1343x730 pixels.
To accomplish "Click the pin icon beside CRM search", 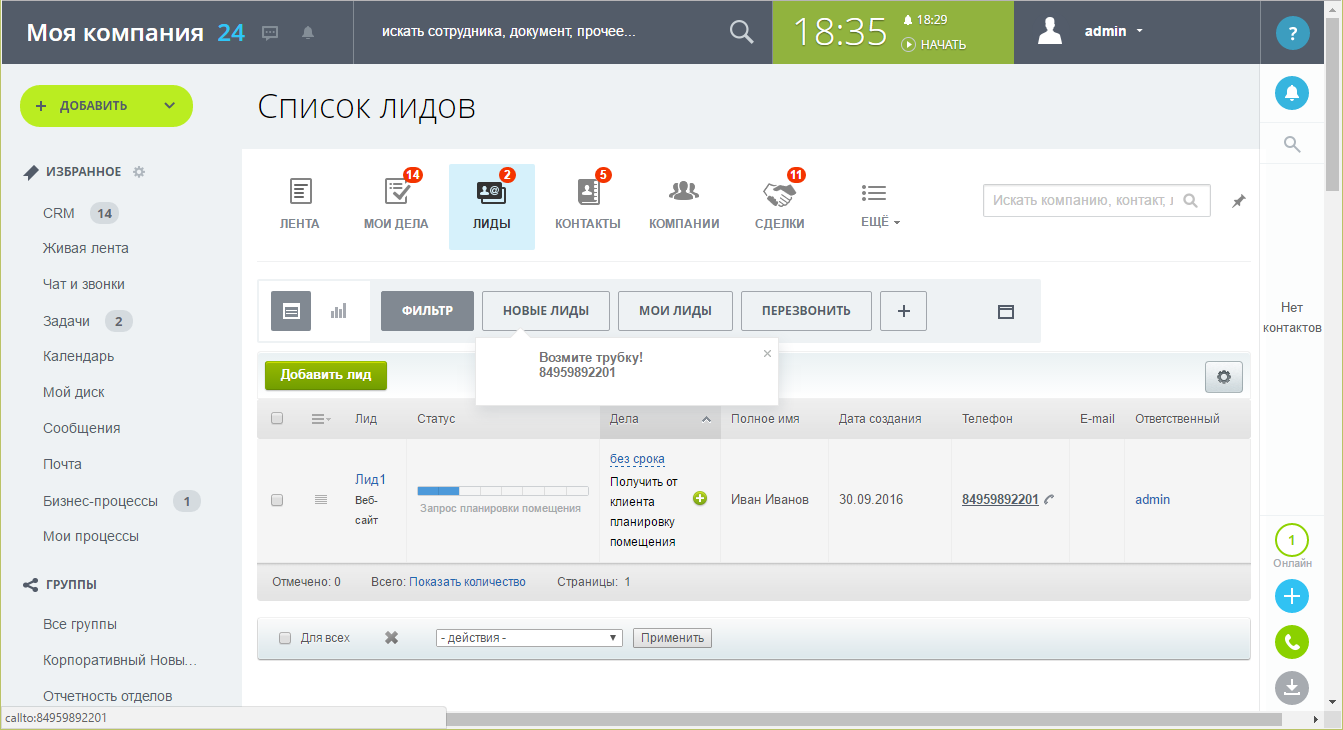I will pos(1238,201).
